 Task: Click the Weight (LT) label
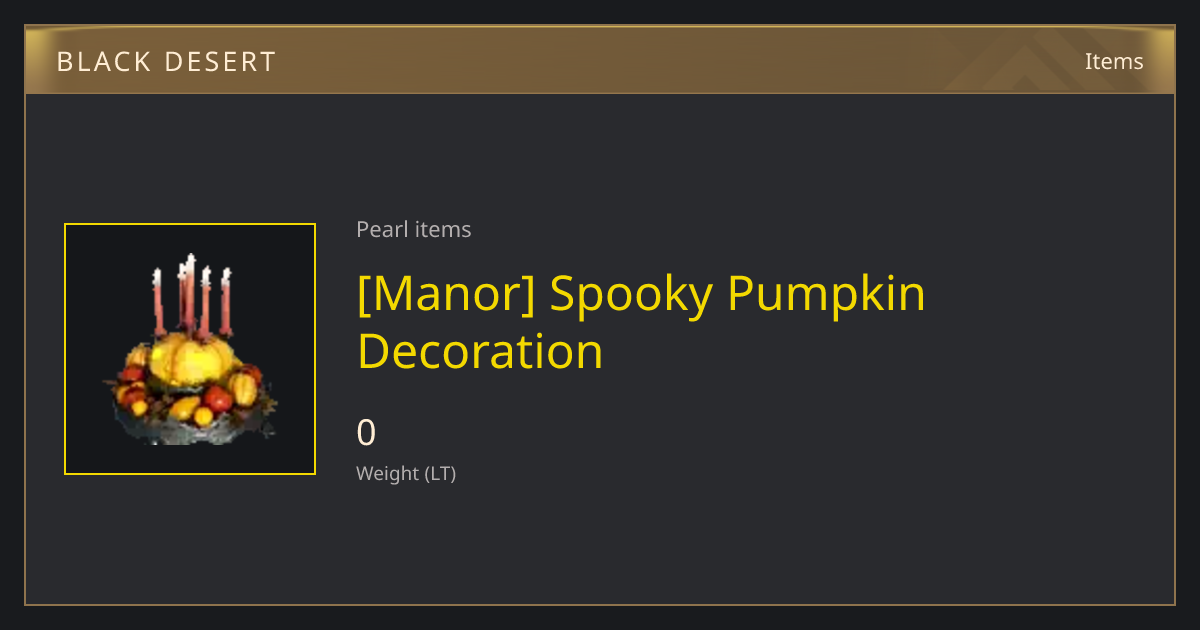(x=406, y=473)
